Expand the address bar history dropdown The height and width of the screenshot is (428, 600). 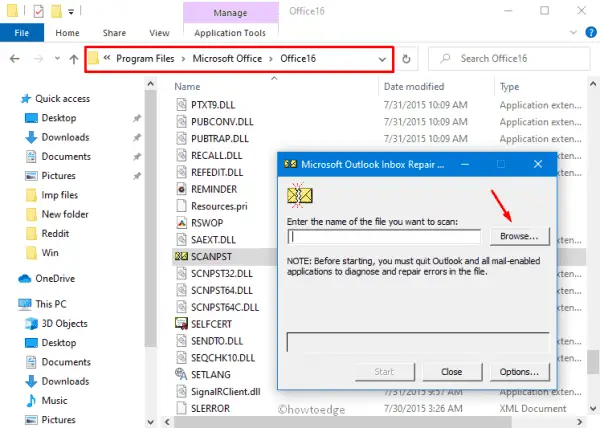(x=383, y=59)
